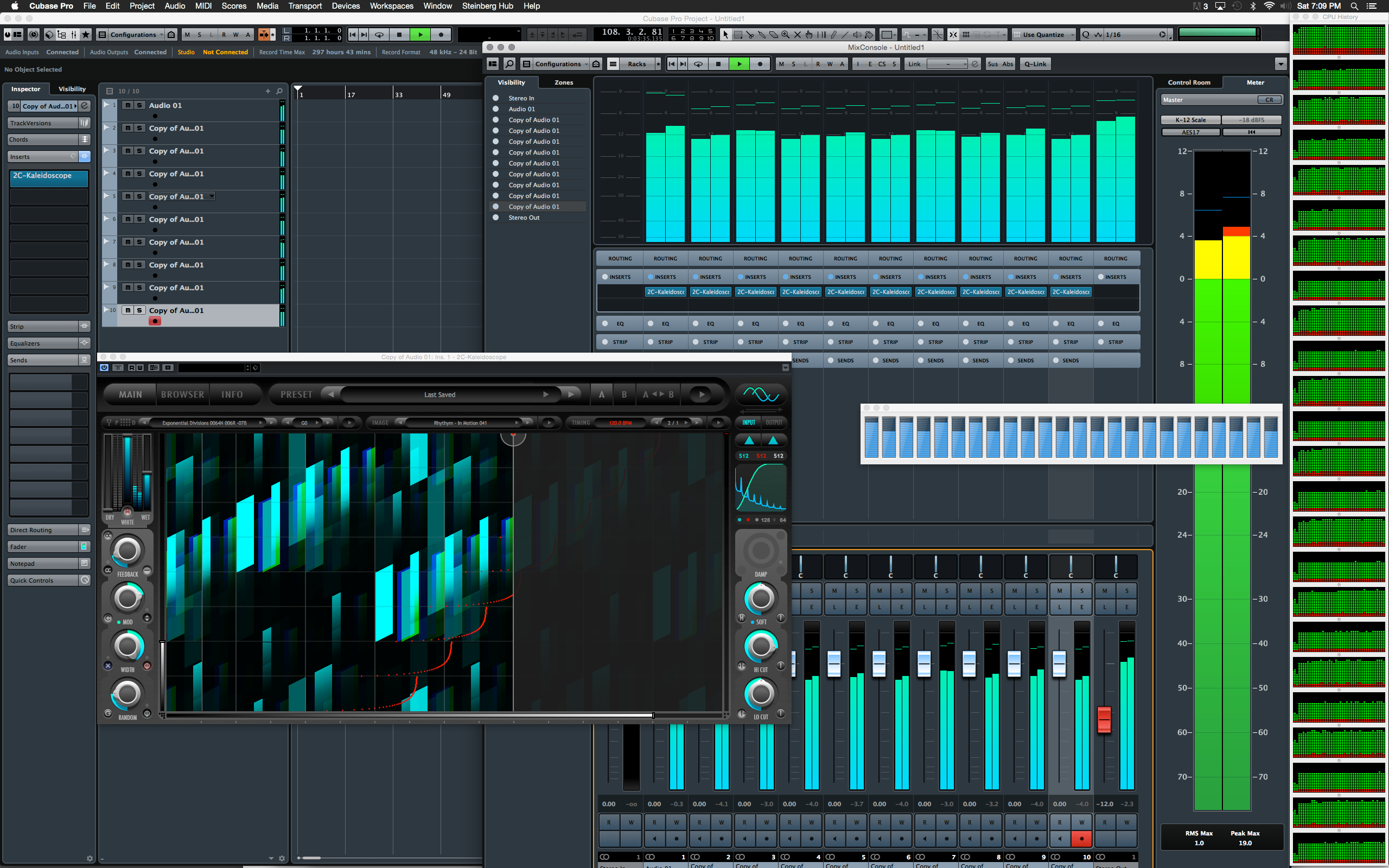This screenshot has width=1389, height=868.
Task: Start playback in the project toolbar
Action: [420, 34]
